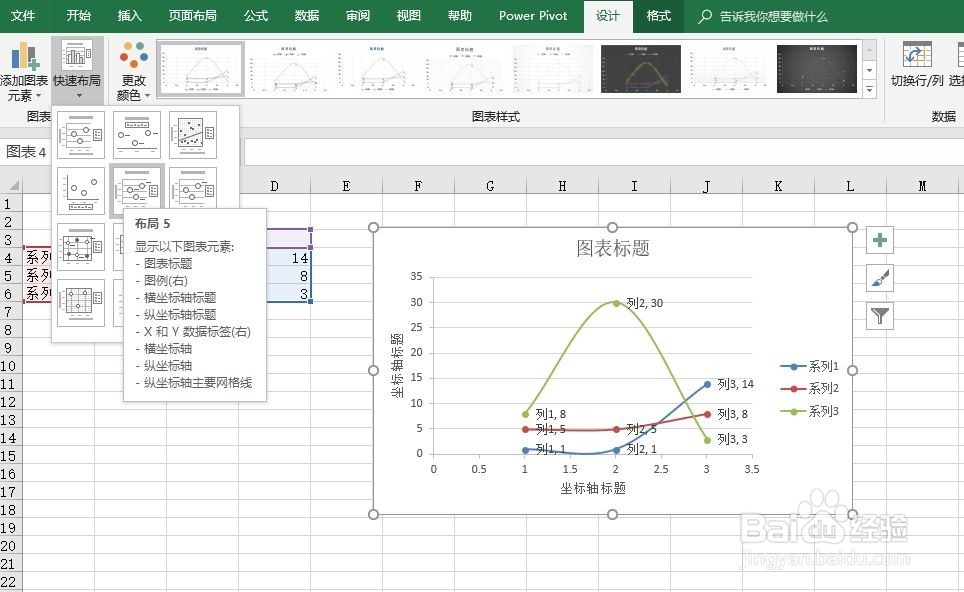Open the 文件 tab

(23, 16)
